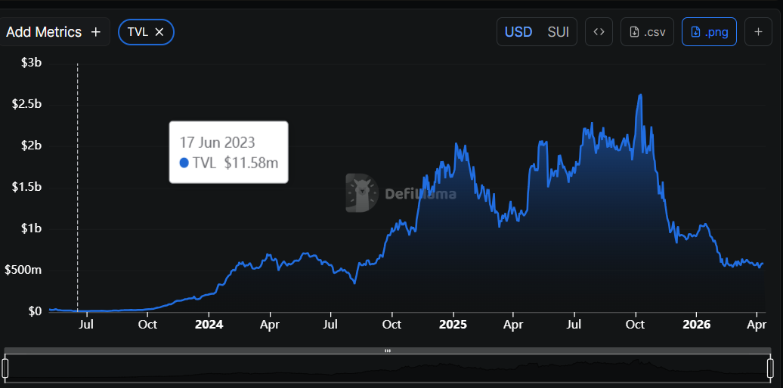The height and width of the screenshot is (388, 783).
Task: Click the $500m y-axis label
Action: [x=23, y=270]
